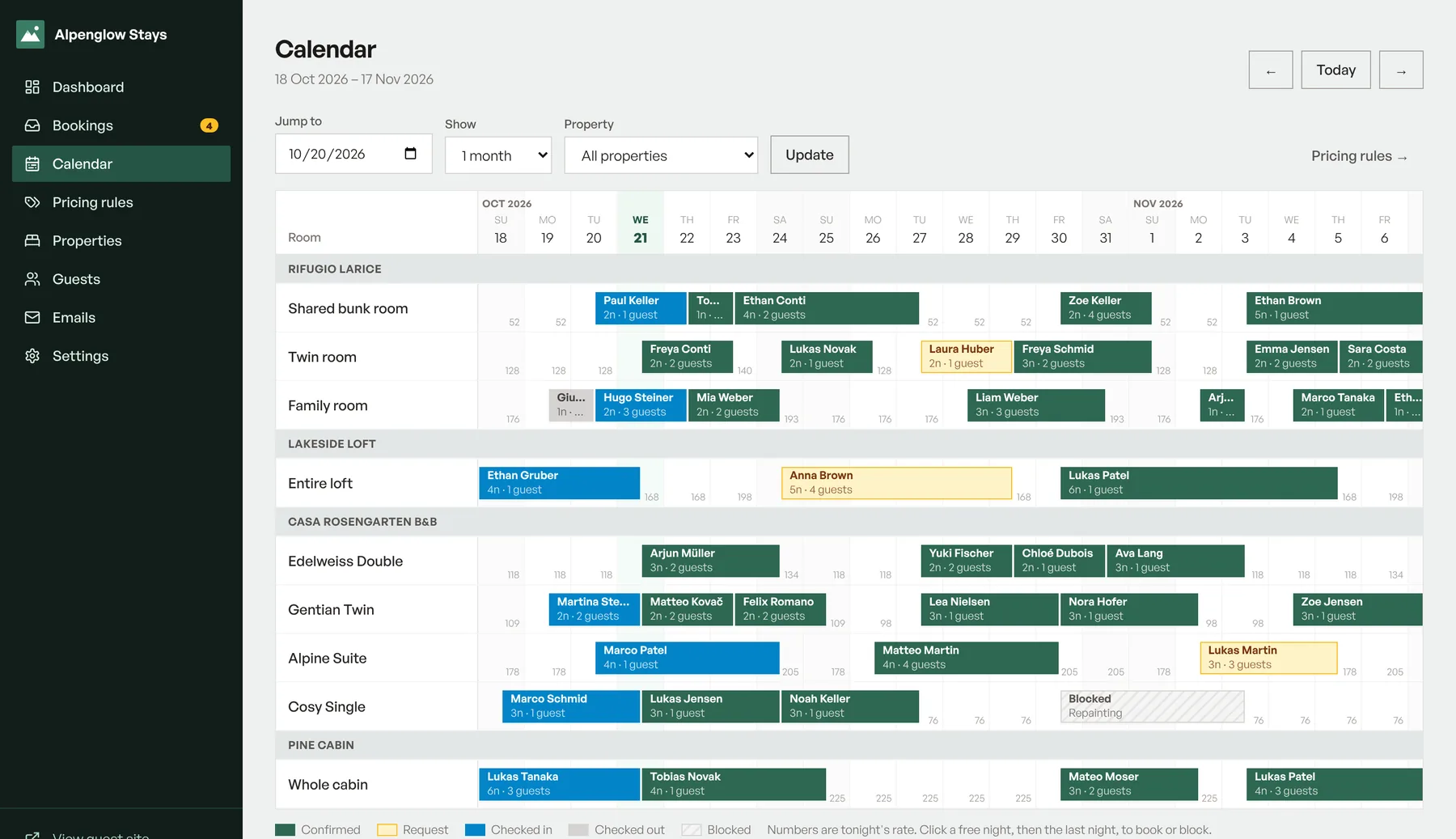Viewport: 1456px width, 839px height.
Task: Open Dashboard in the sidebar
Action: pos(121,87)
